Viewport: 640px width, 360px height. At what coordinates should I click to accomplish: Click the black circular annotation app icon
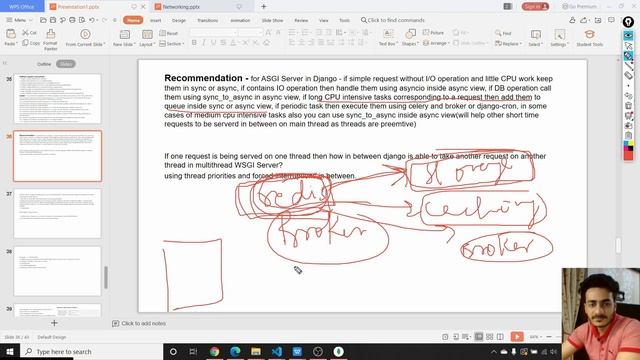click(628, 22)
